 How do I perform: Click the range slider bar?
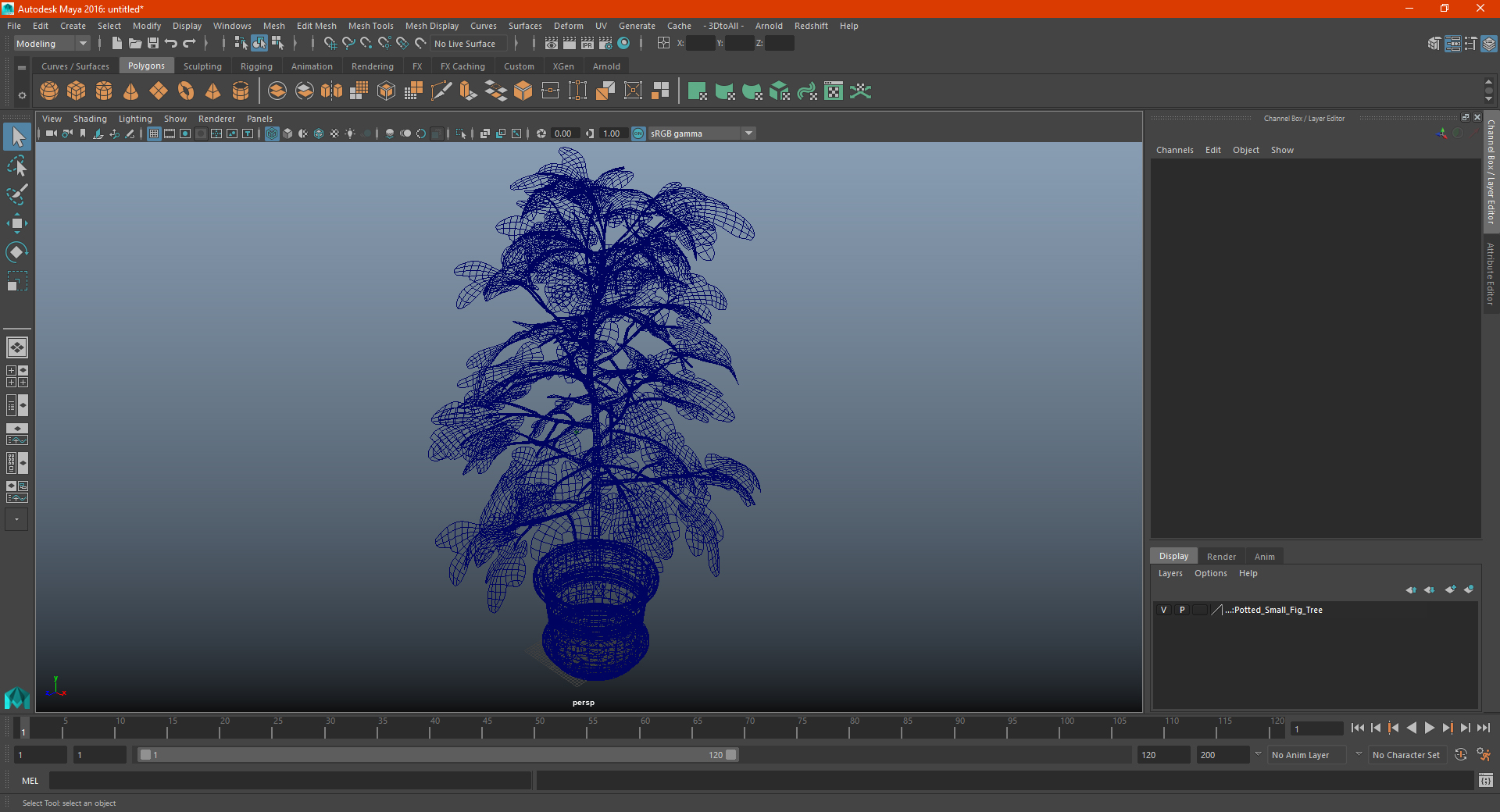pos(437,755)
